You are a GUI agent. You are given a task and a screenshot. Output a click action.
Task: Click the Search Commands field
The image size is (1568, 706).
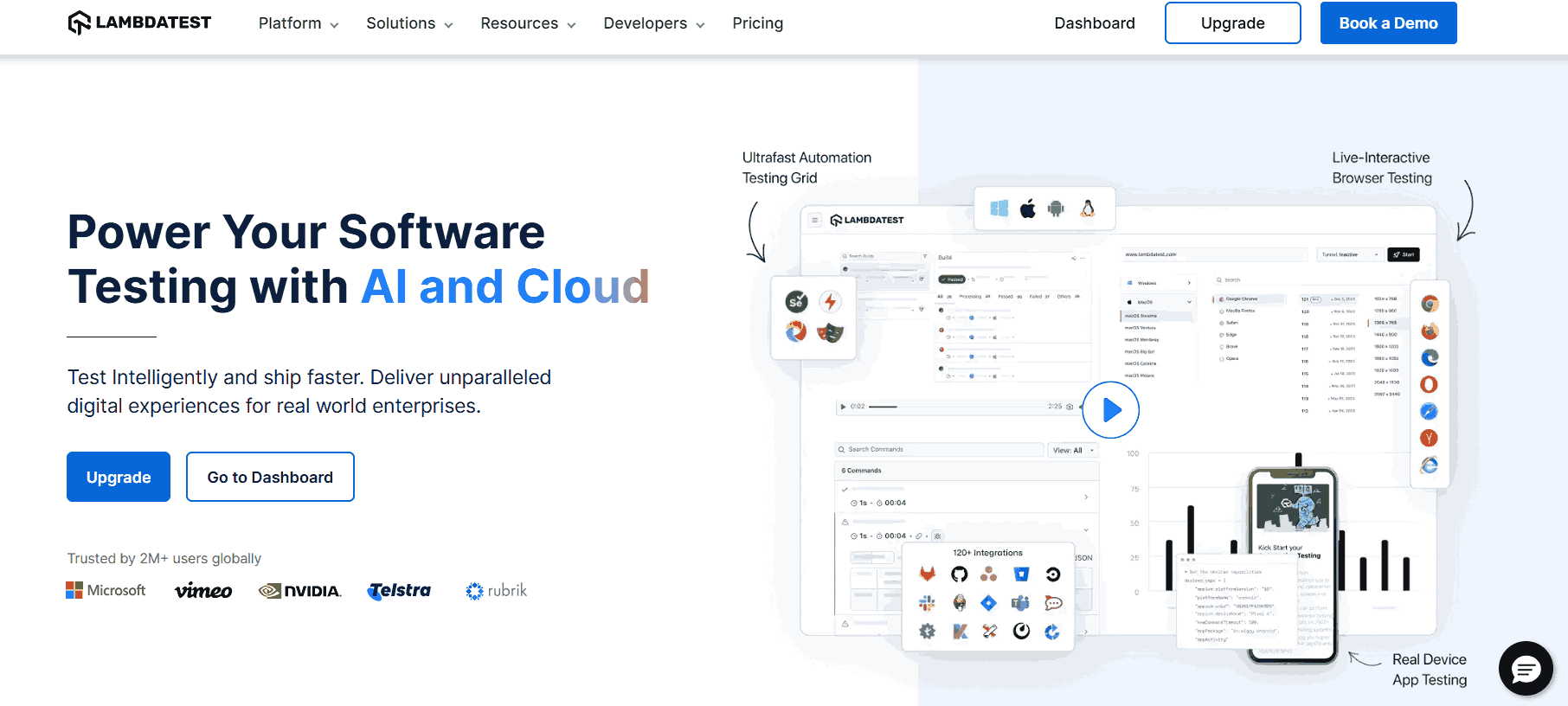point(940,450)
